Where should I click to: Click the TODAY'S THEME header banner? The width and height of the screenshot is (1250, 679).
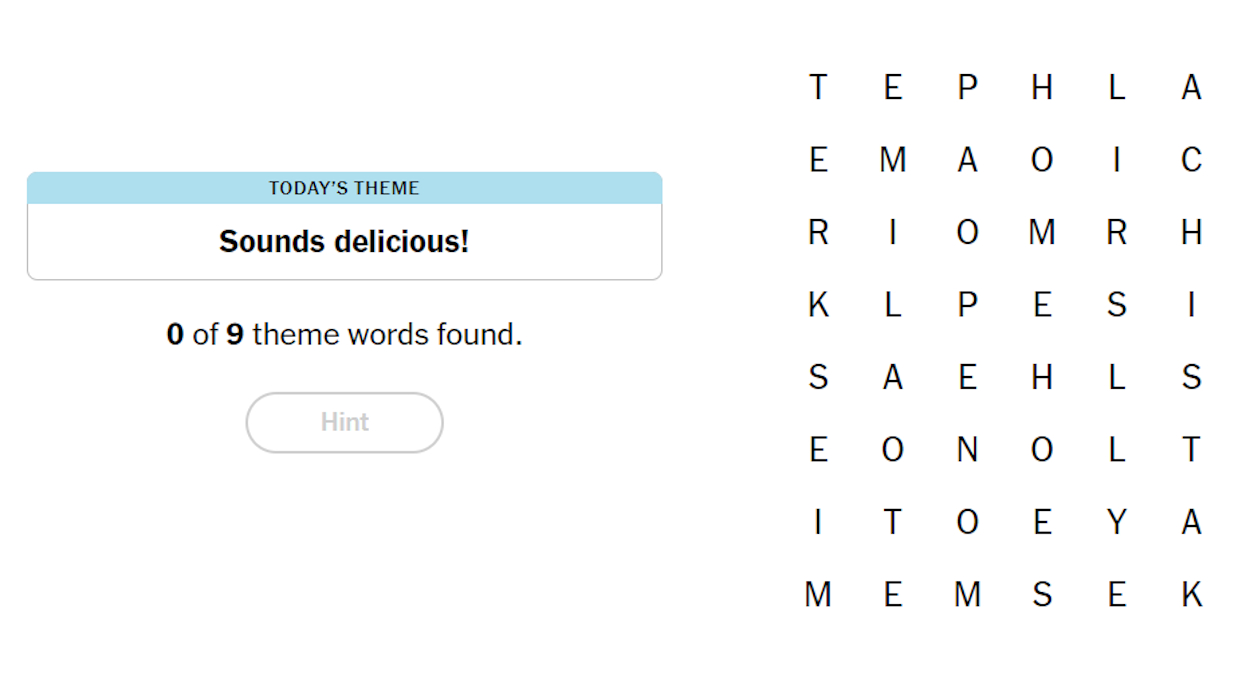[x=344, y=187]
